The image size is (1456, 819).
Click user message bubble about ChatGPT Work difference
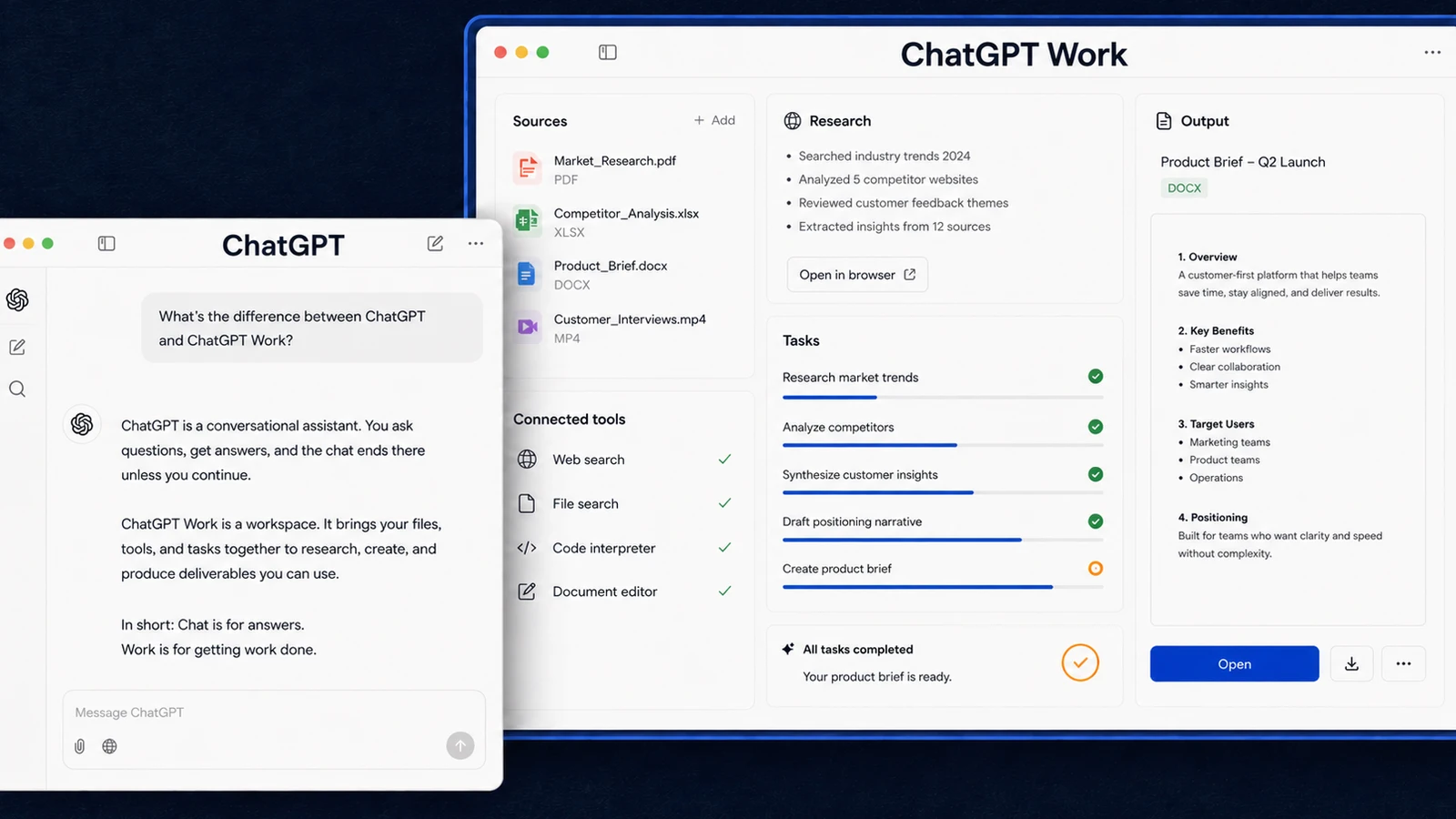[312, 328]
